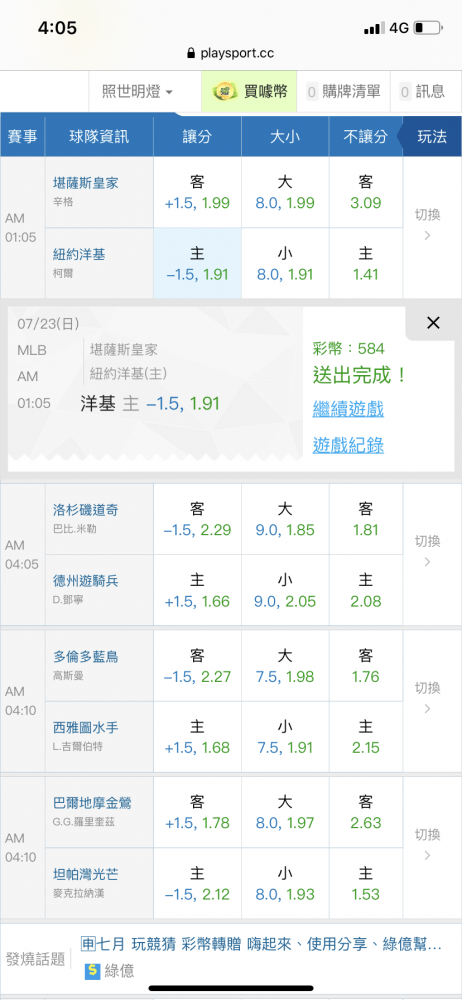Tap the lock icon in address bar
The image size is (462, 1000).
click(x=191, y=54)
